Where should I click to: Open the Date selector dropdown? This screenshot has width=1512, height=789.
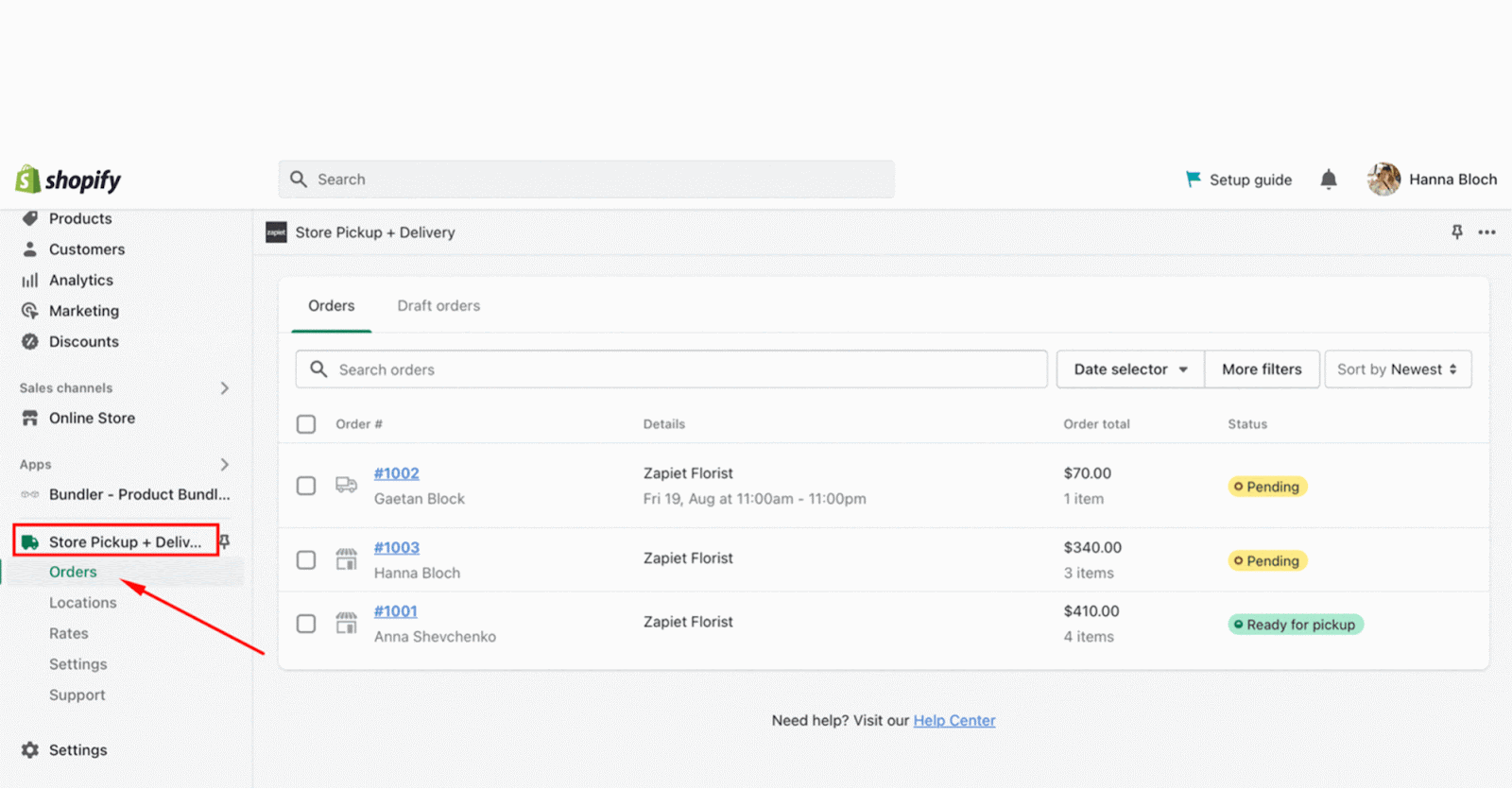(1130, 369)
